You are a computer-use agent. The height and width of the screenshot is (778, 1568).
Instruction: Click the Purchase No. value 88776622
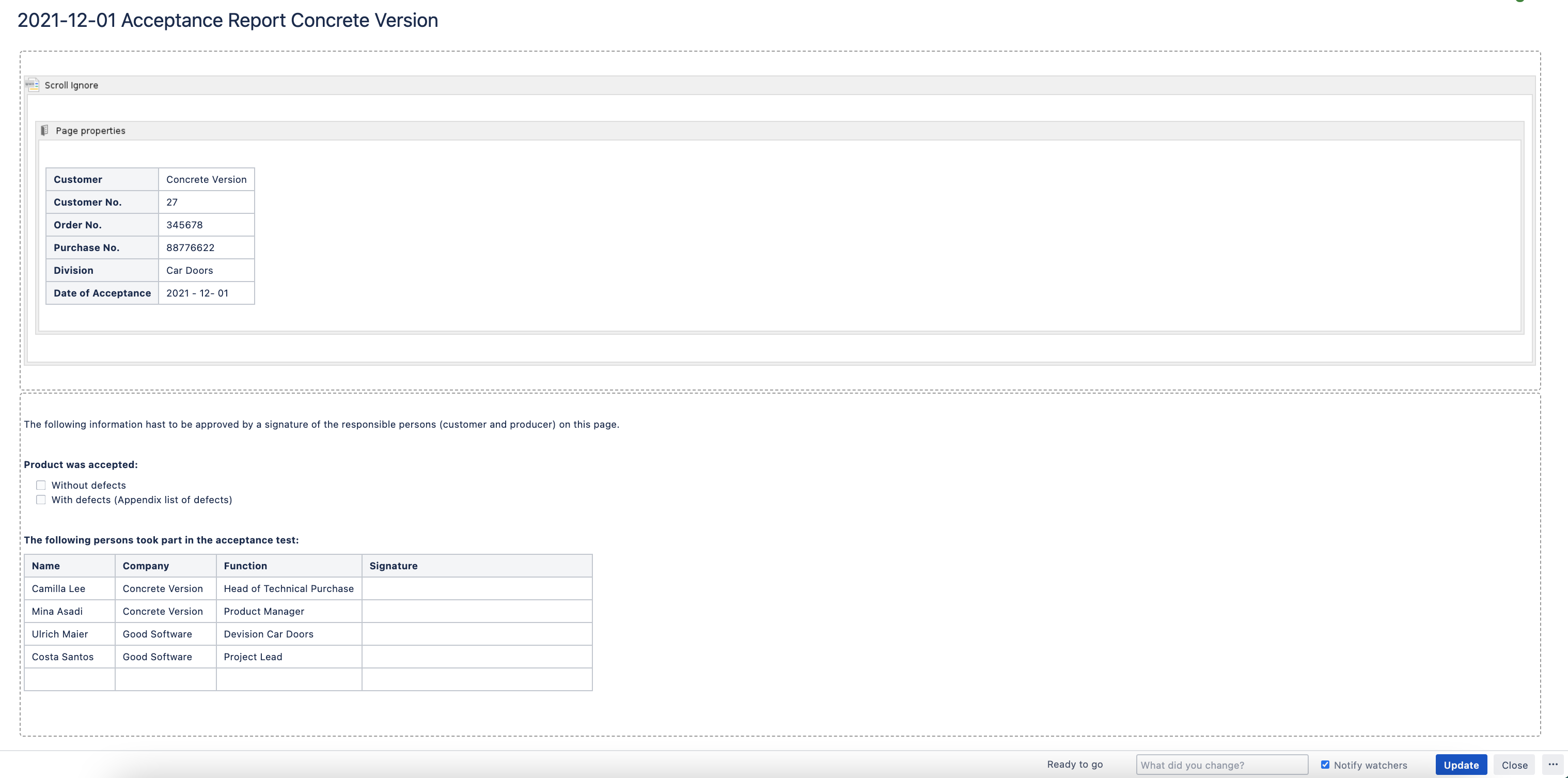click(191, 248)
